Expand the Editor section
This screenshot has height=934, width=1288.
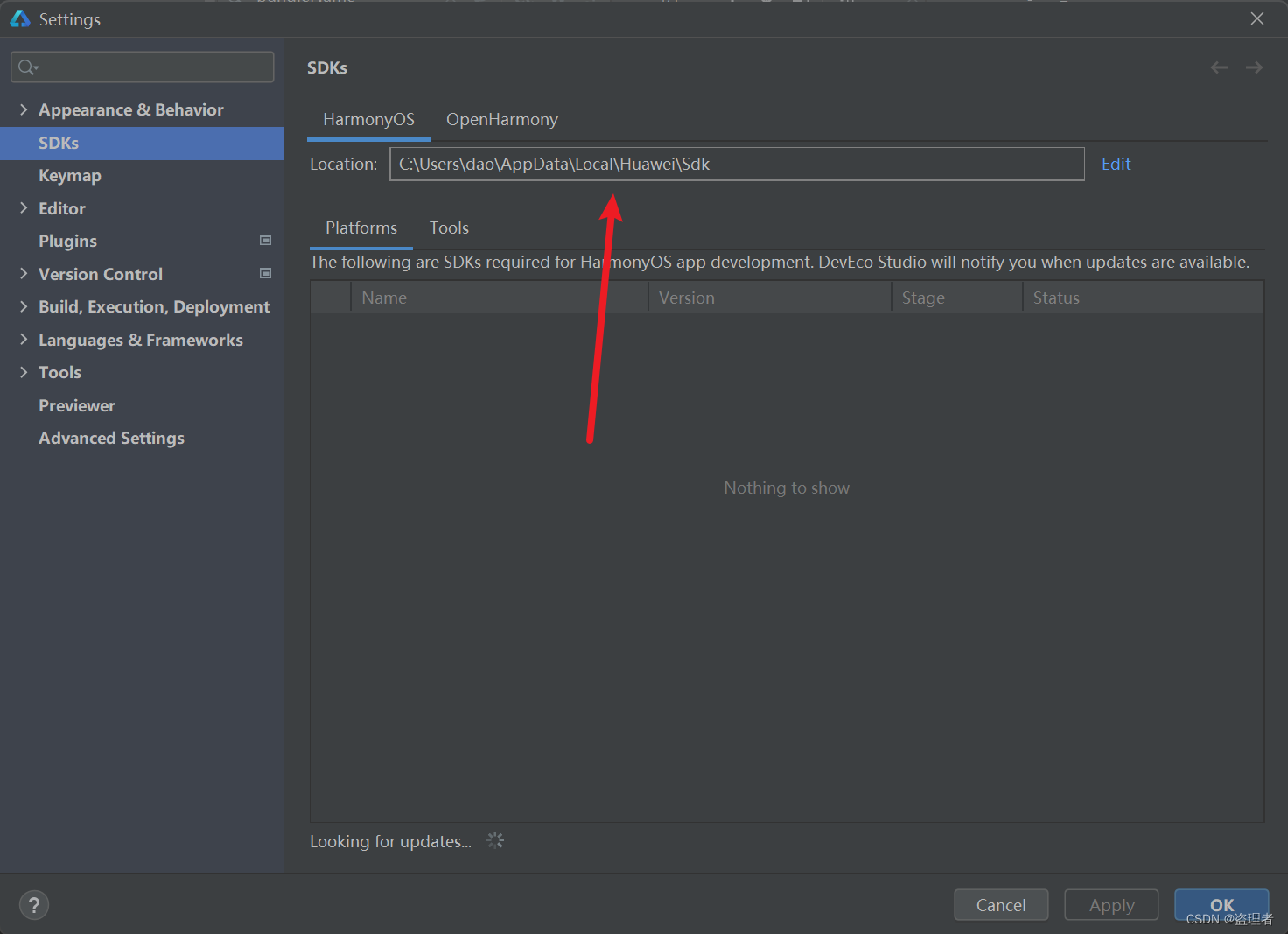click(x=24, y=208)
